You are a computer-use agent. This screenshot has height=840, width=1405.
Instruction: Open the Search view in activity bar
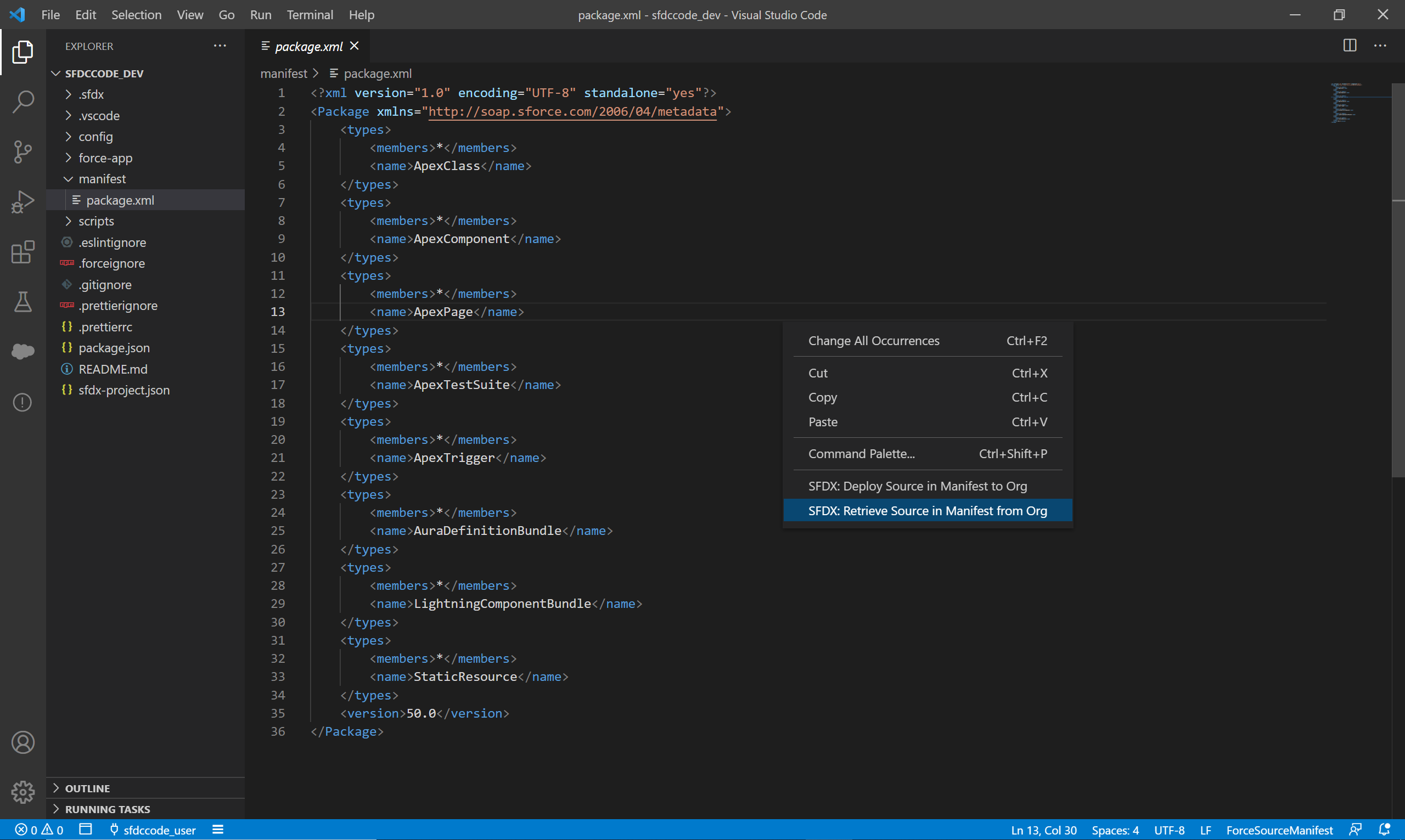point(23,102)
